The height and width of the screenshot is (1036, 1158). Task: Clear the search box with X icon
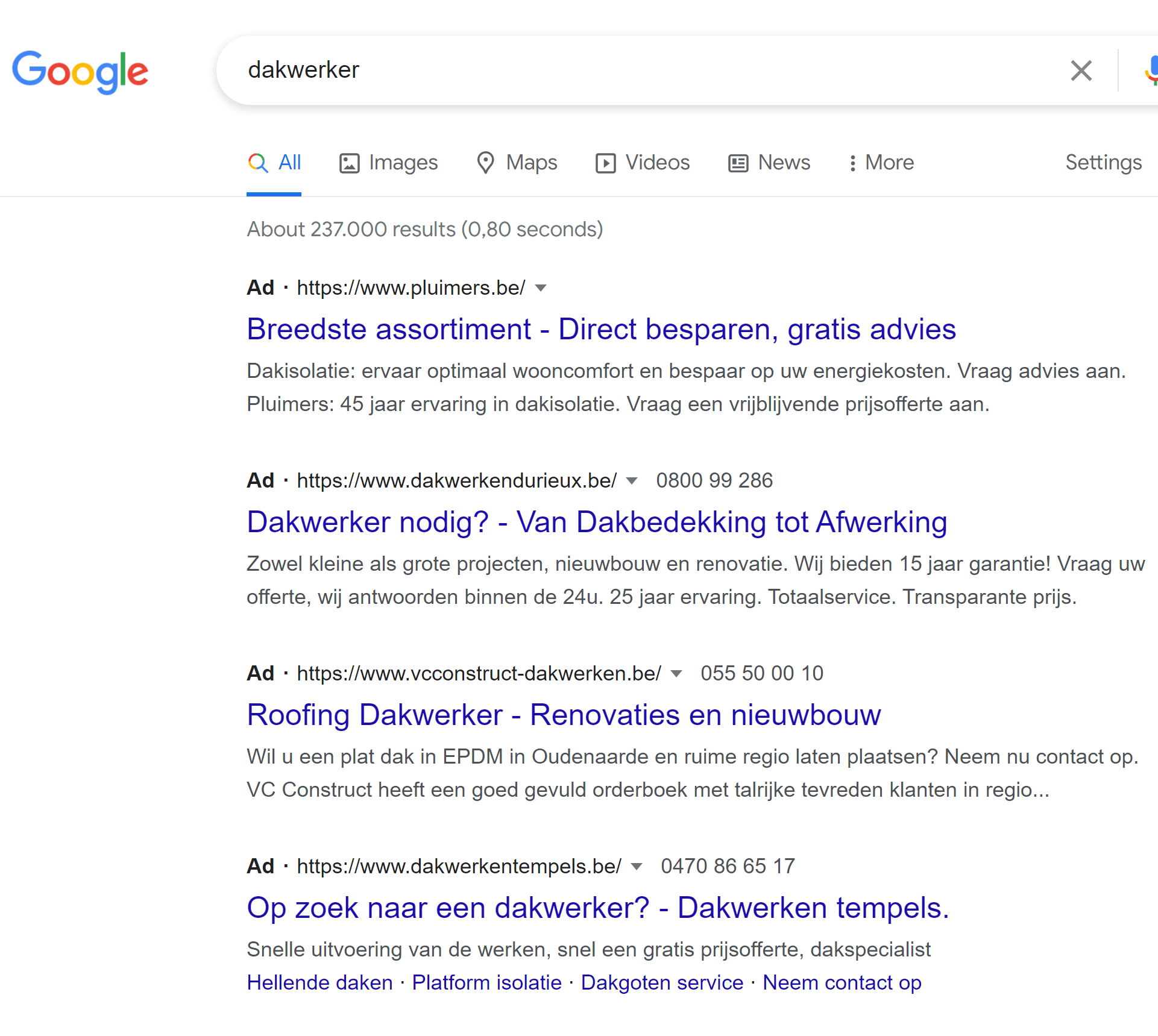click(x=1081, y=71)
